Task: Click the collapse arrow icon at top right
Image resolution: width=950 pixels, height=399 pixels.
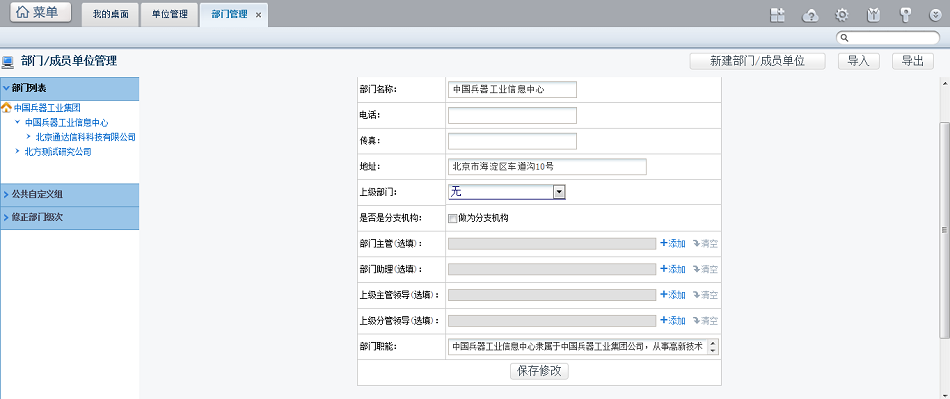Action: 935,16
